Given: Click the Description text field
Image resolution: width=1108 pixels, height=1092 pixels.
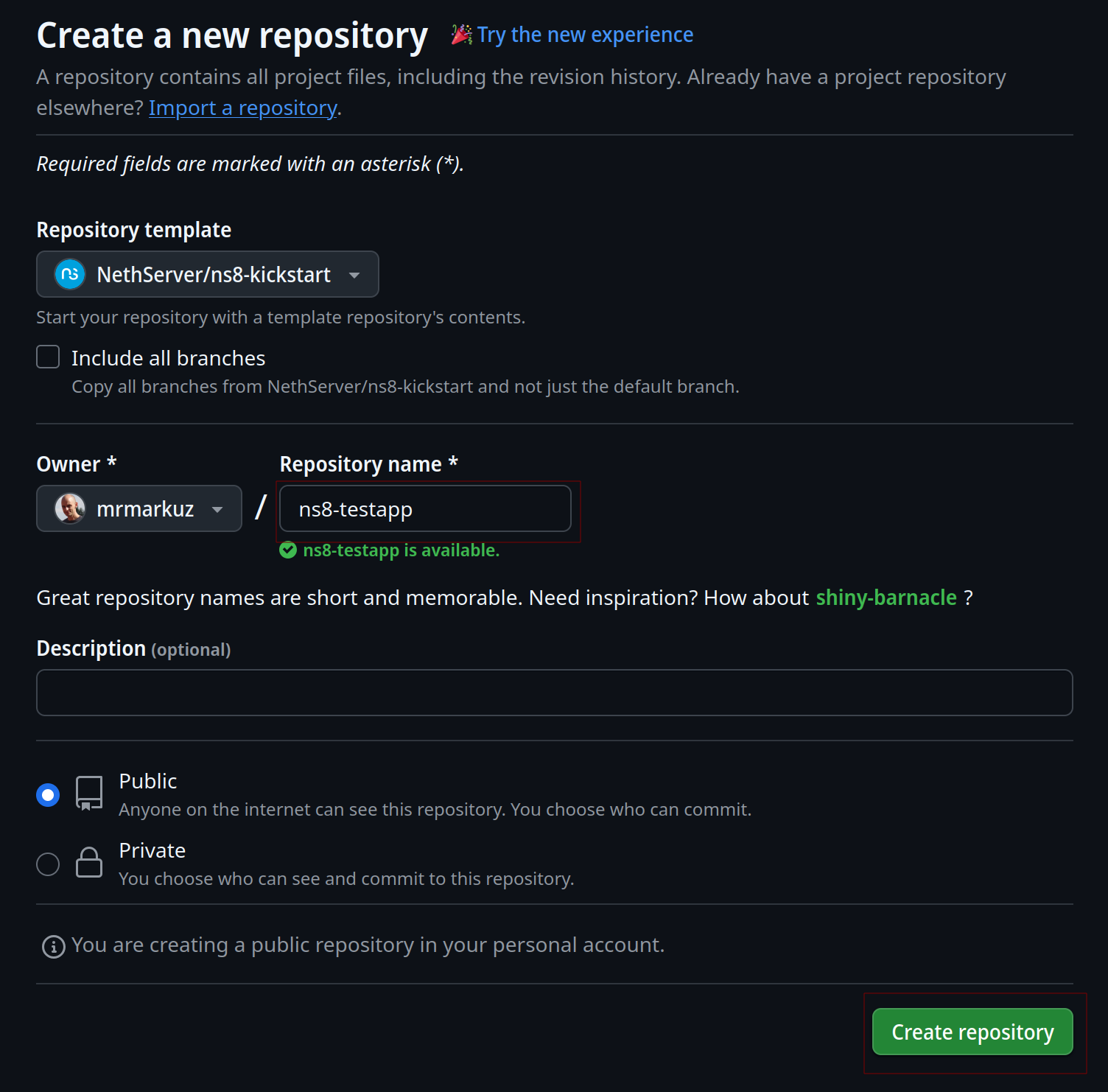Looking at the screenshot, I should tap(555, 693).
